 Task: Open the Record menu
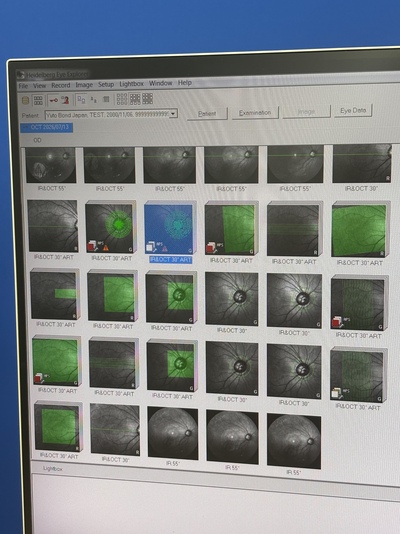click(x=61, y=85)
